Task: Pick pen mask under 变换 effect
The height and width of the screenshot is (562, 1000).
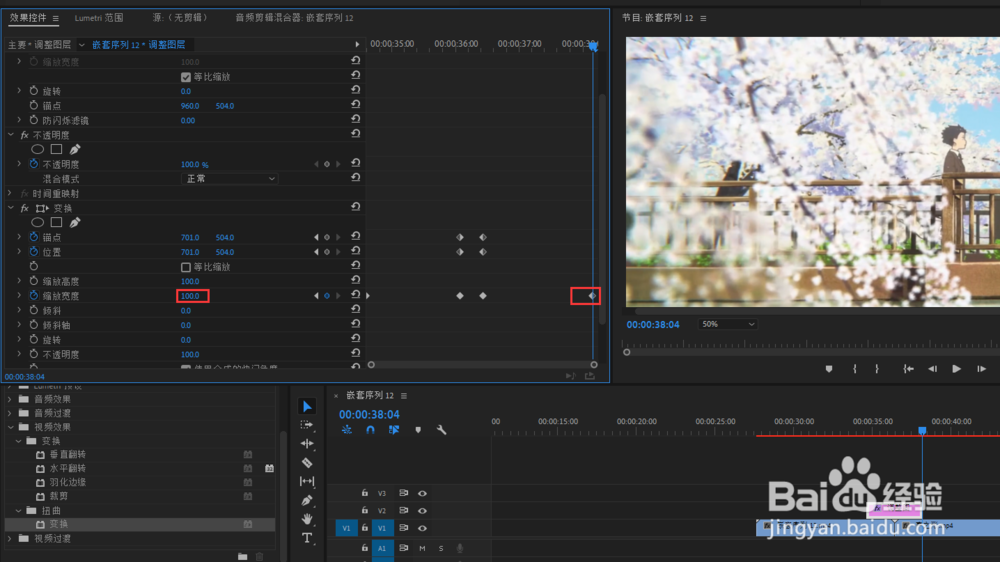Action: (x=75, y=223)
